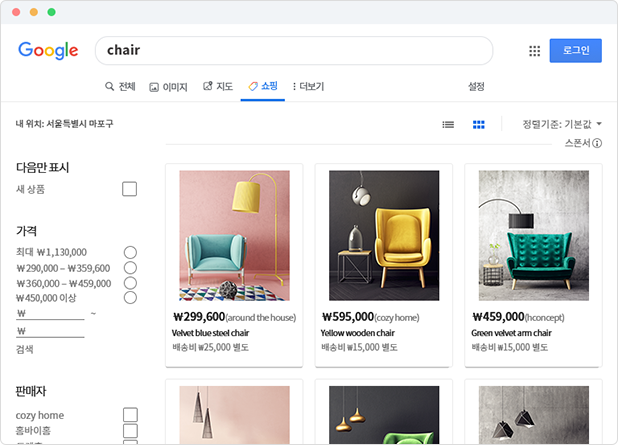Select the 최대 ₩1,130,000 radio button

click(130, 252)
